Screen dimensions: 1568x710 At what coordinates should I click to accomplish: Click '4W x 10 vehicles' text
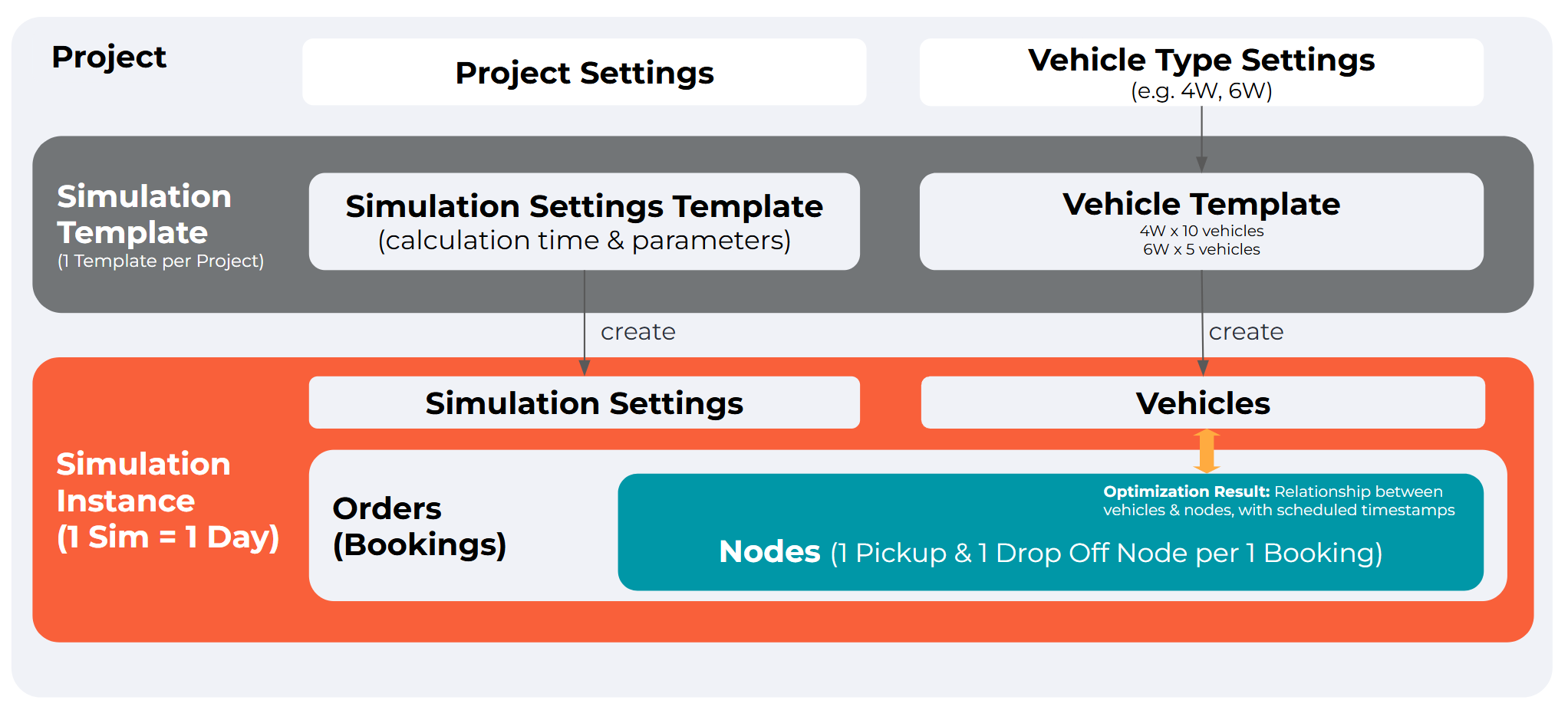[x=1201, y=231]
